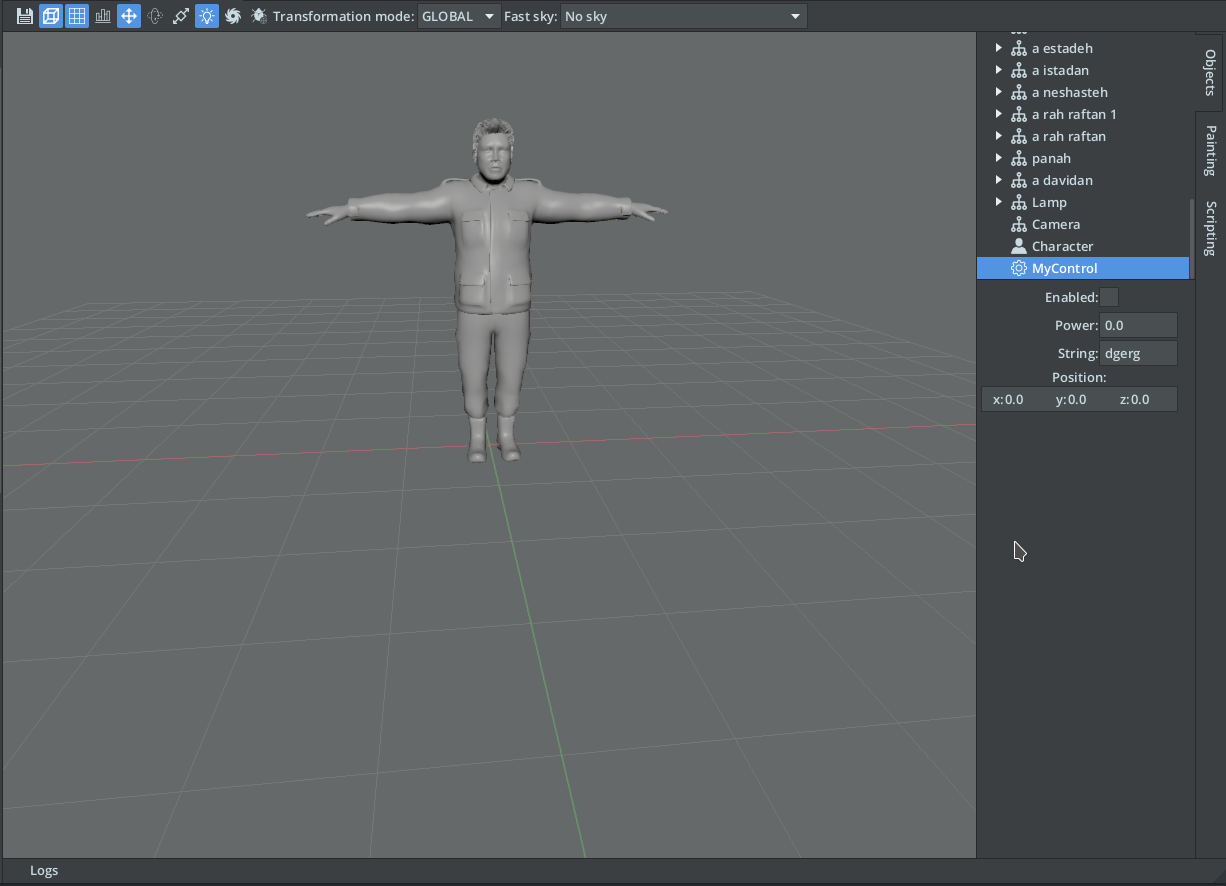The image size is (1226, 886).
Task: Click the swirl effect icon in toolbar
Action: click(233, 16)
